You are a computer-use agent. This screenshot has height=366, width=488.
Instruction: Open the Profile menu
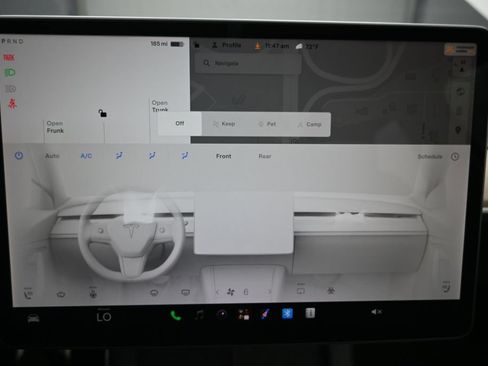tap(227, 45)
